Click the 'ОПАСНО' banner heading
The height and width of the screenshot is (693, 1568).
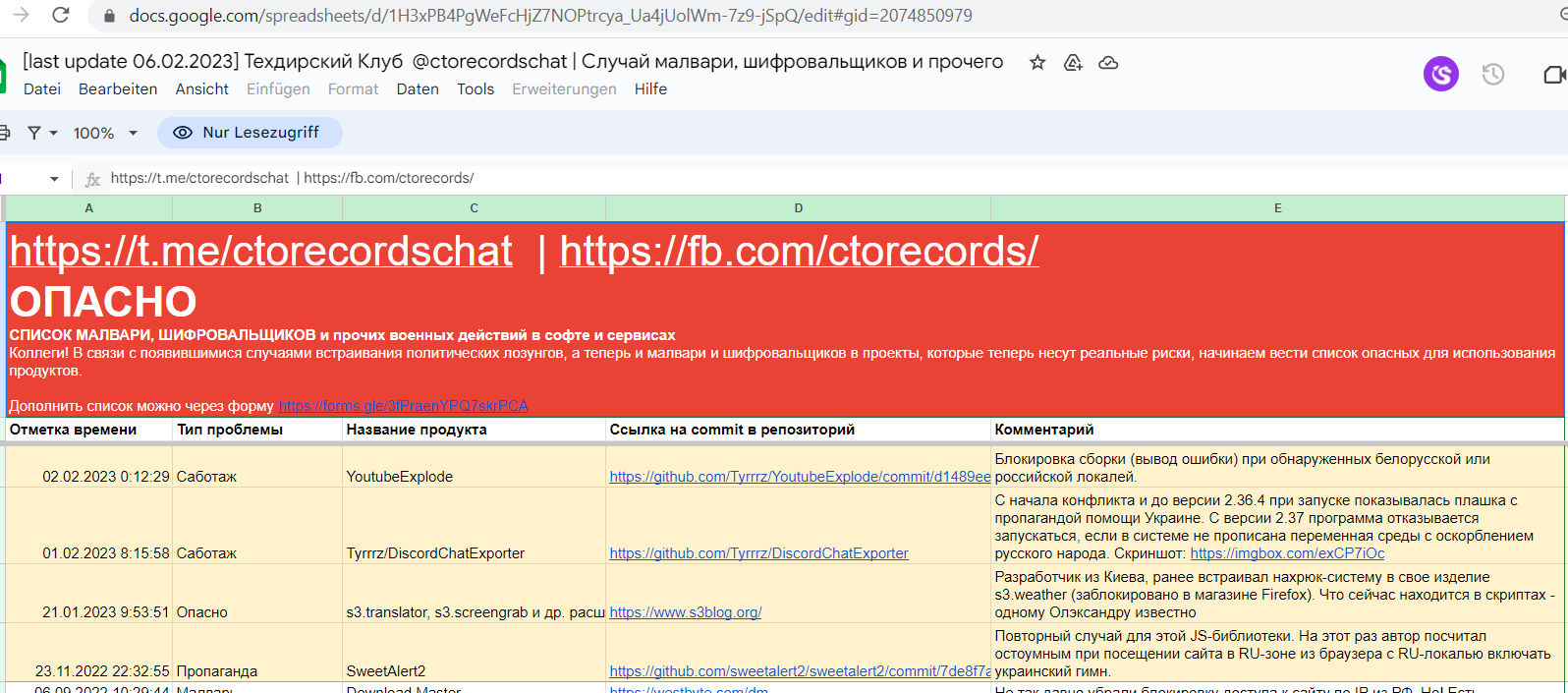click(x=103, y=302)
